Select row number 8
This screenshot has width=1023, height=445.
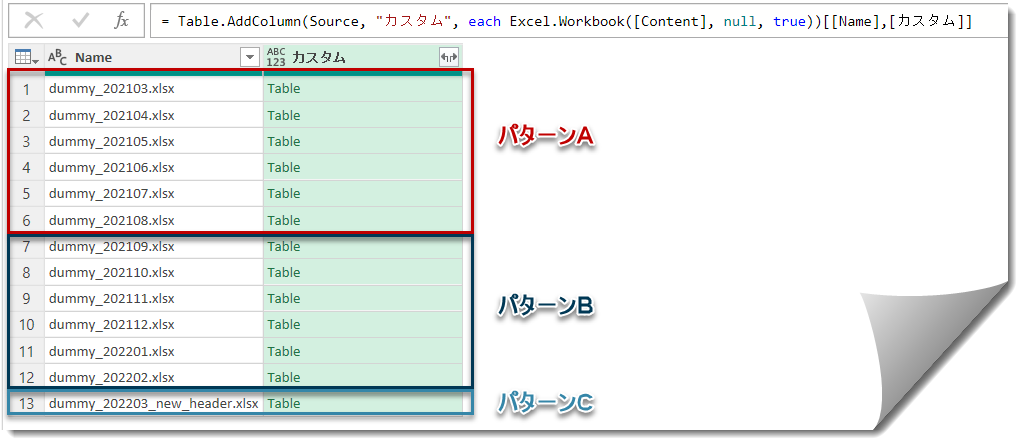pyautogui.click(x=27, y=273)
